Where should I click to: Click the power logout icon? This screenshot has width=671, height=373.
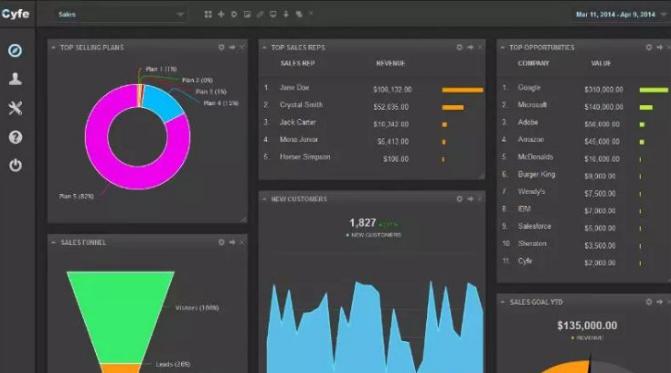(15, 165)
